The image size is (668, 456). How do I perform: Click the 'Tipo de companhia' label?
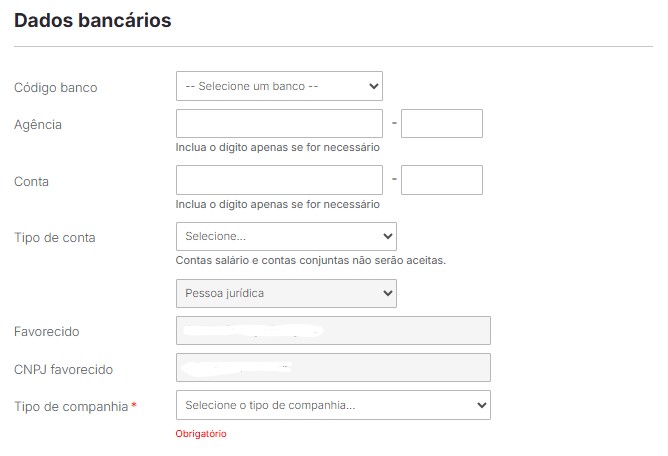pos(71,406)
